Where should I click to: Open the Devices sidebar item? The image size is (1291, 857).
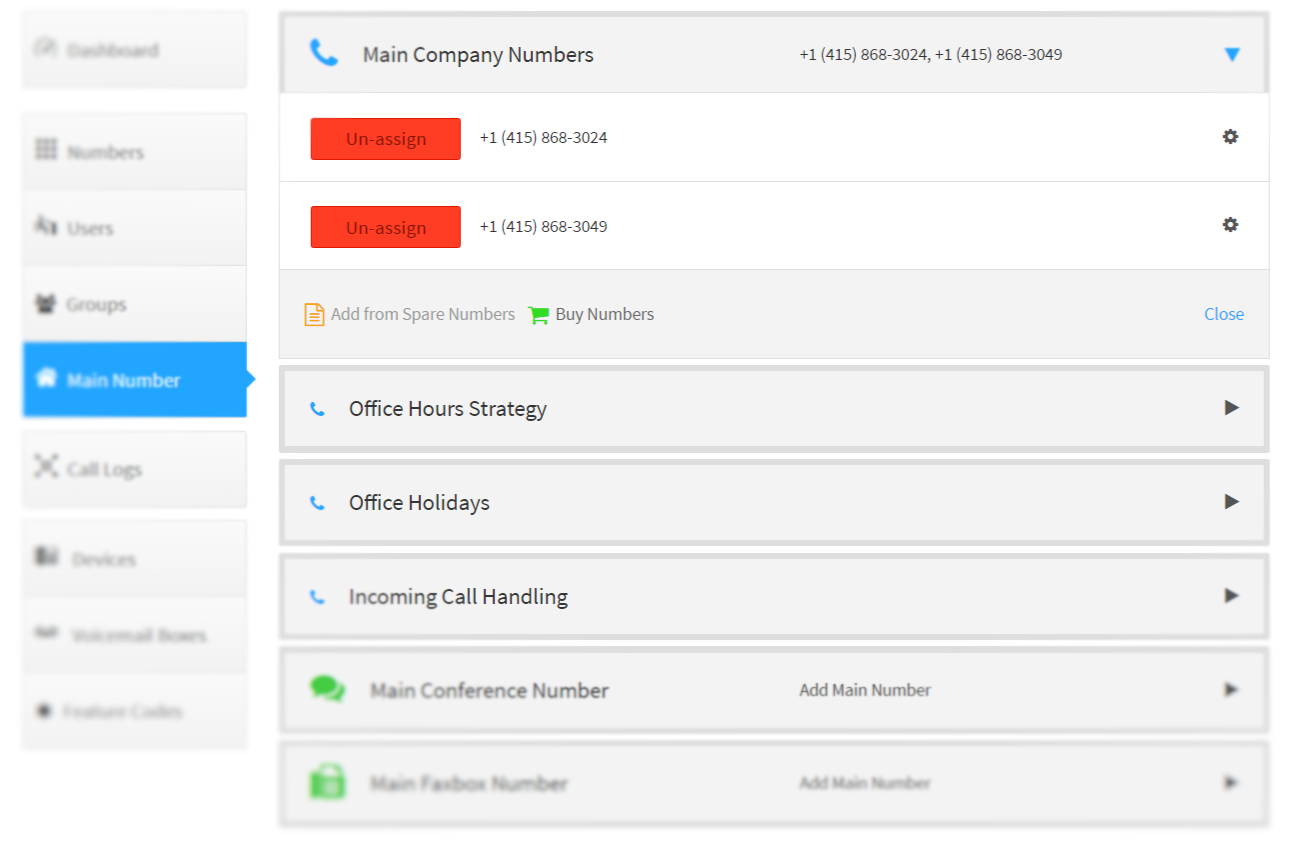(135, 559)
